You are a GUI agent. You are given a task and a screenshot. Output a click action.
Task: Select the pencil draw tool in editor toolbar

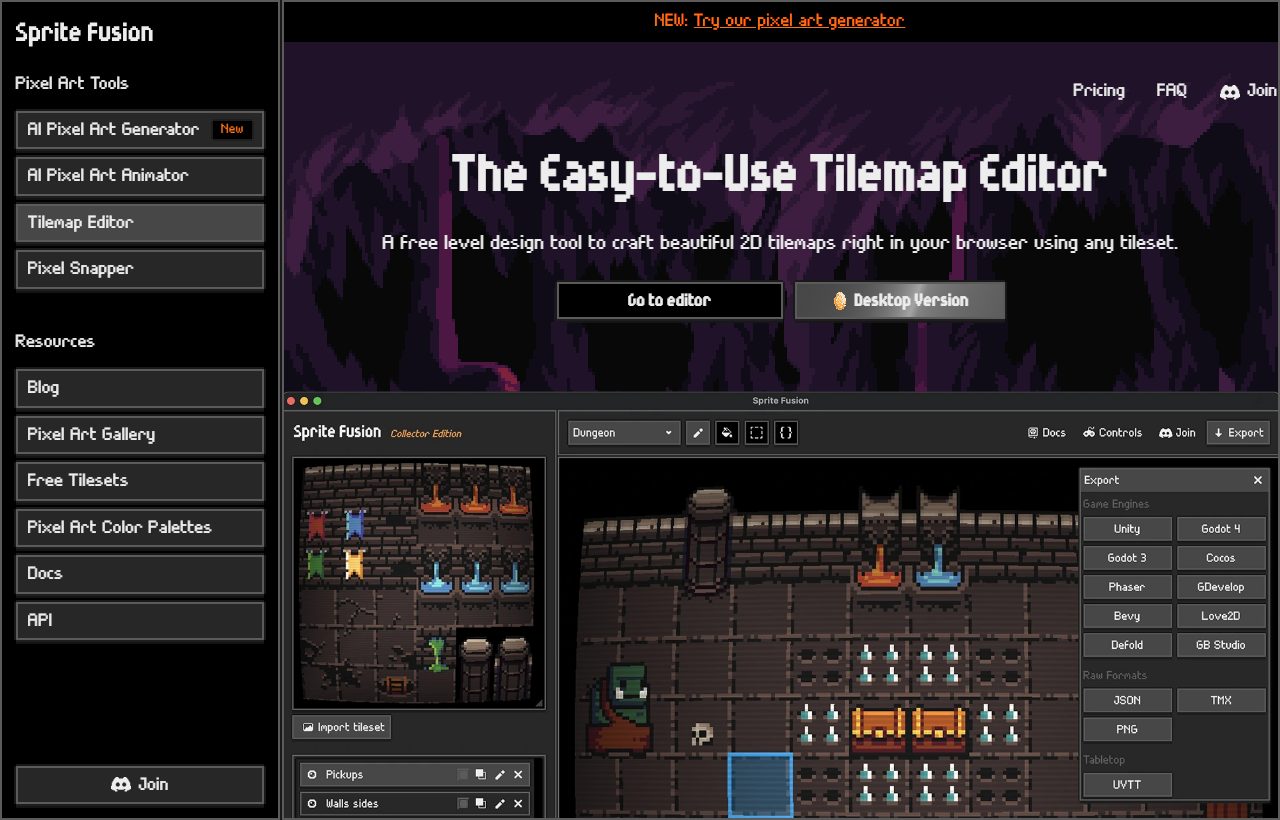(698, 433)
